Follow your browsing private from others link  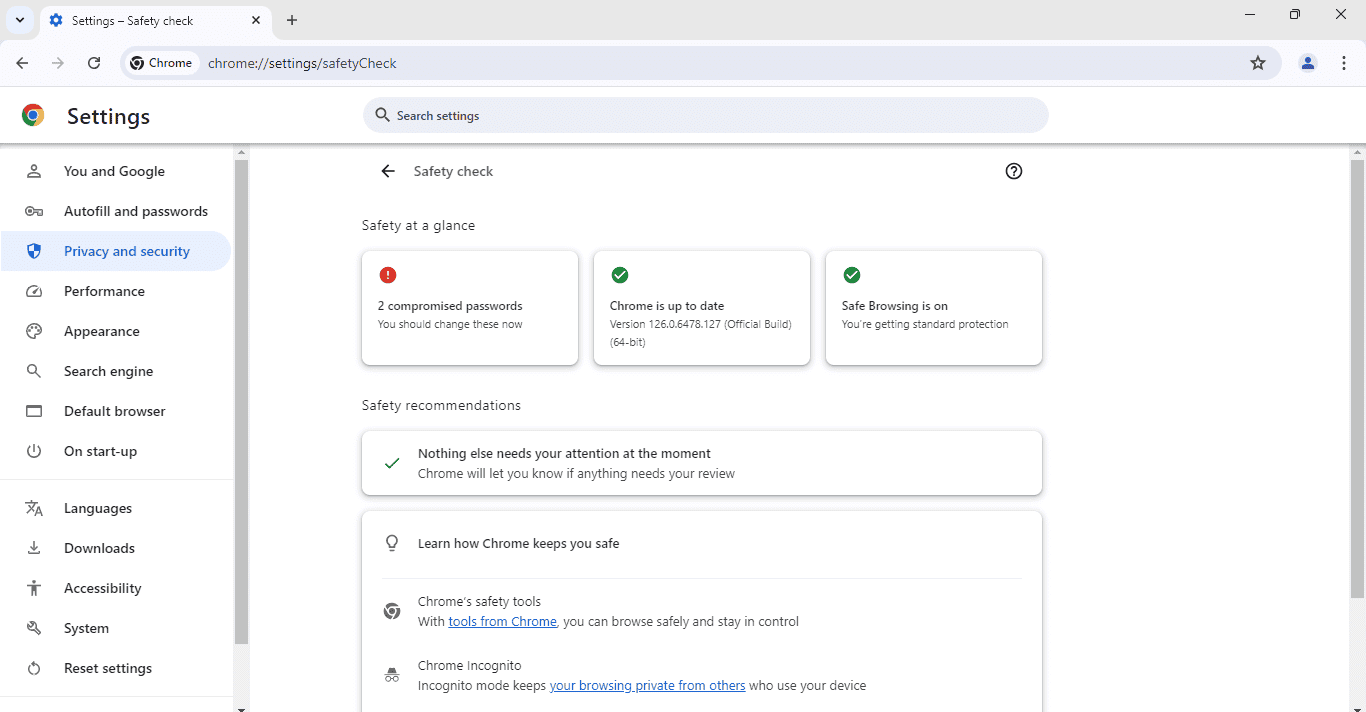point(647,685)
